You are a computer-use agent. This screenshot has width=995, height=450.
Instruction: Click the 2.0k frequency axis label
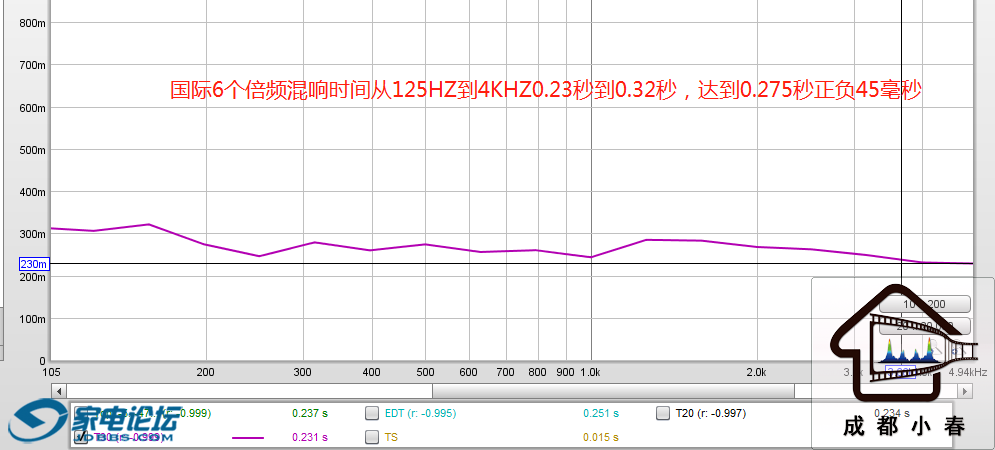click(x=756, y=373)
